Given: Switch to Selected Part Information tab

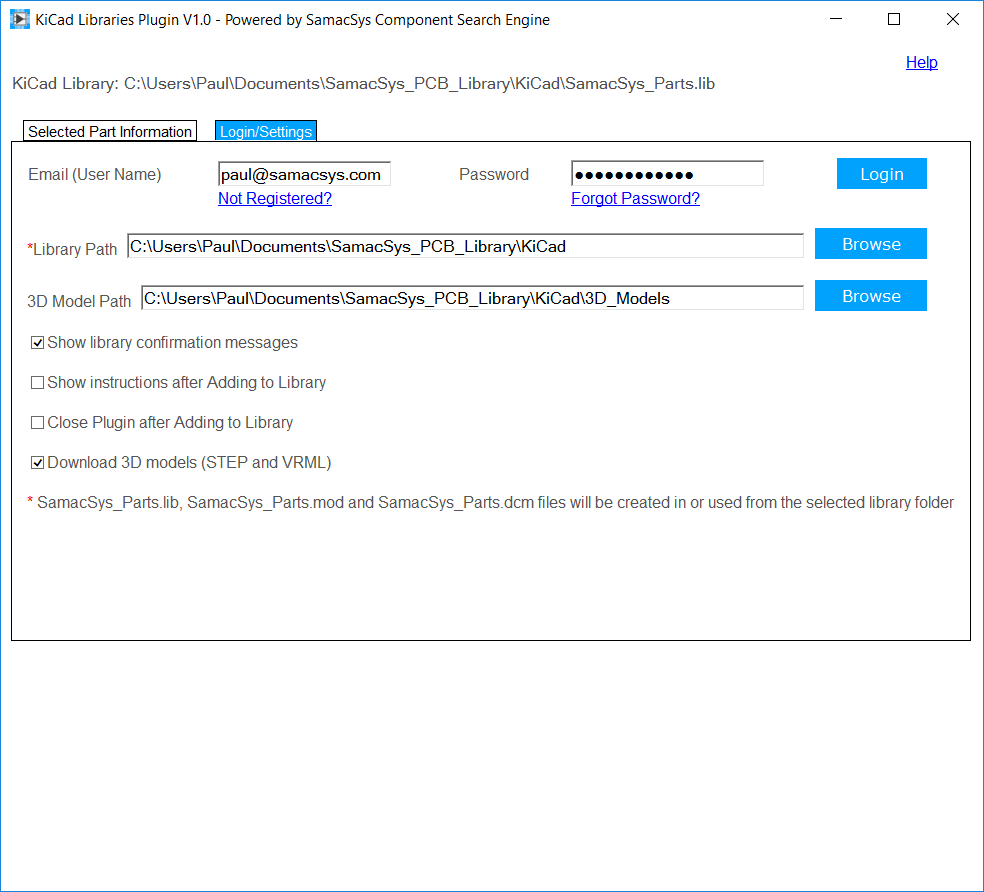Looking at the screenshot, I should pos(110,131).
